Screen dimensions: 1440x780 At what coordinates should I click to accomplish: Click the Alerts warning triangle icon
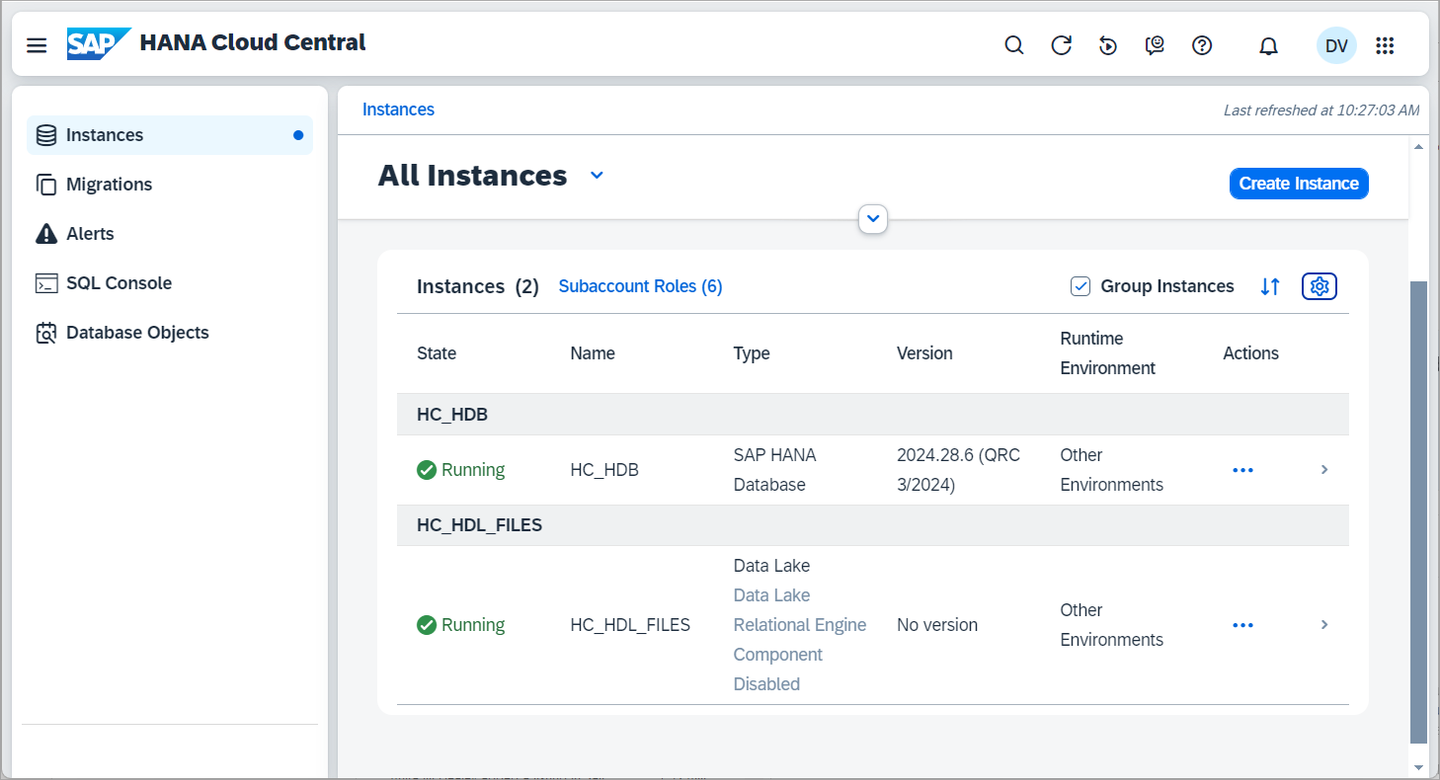coord(46,233)
